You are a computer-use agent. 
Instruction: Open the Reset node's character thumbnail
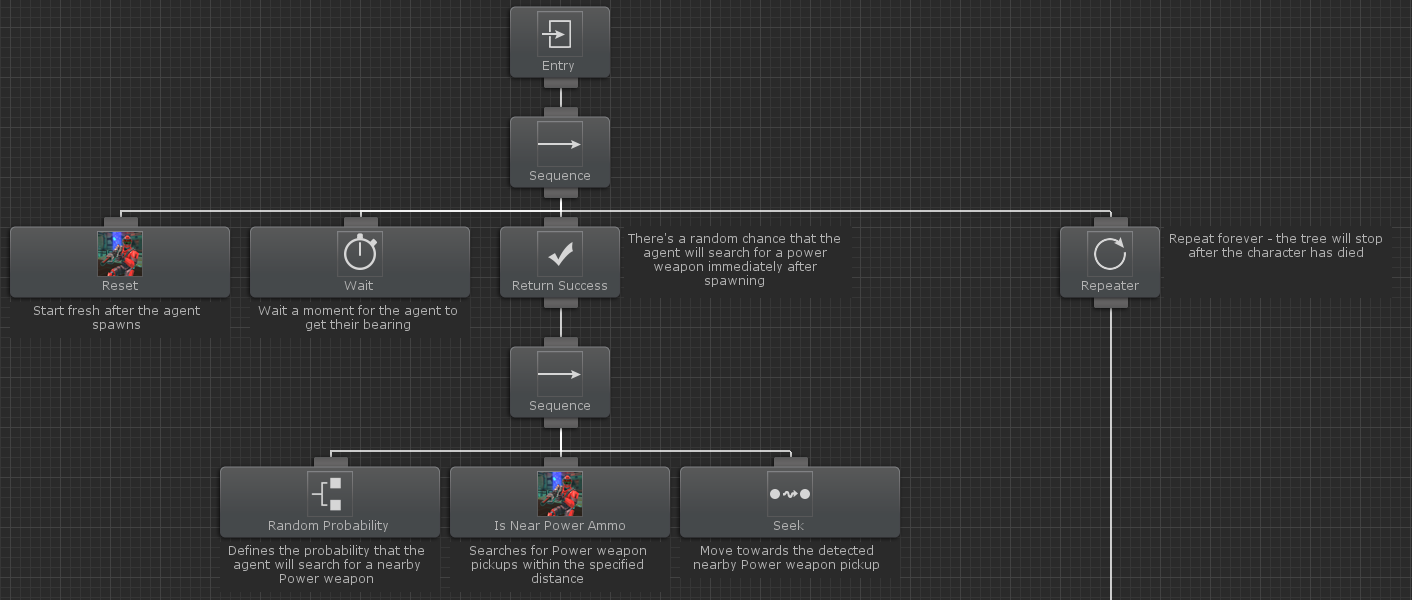(x=119, y=253)
